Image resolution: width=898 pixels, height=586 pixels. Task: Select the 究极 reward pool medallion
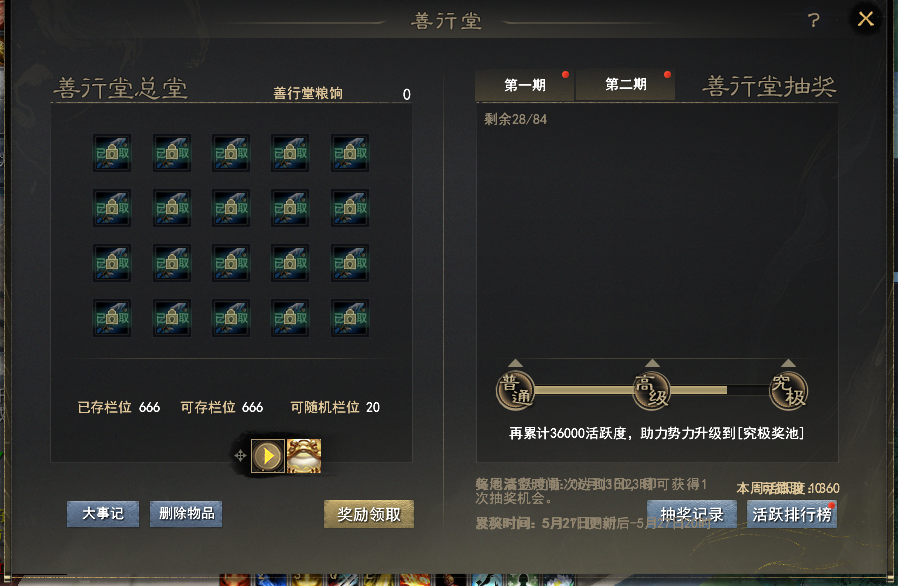click(x=789, y=391)
